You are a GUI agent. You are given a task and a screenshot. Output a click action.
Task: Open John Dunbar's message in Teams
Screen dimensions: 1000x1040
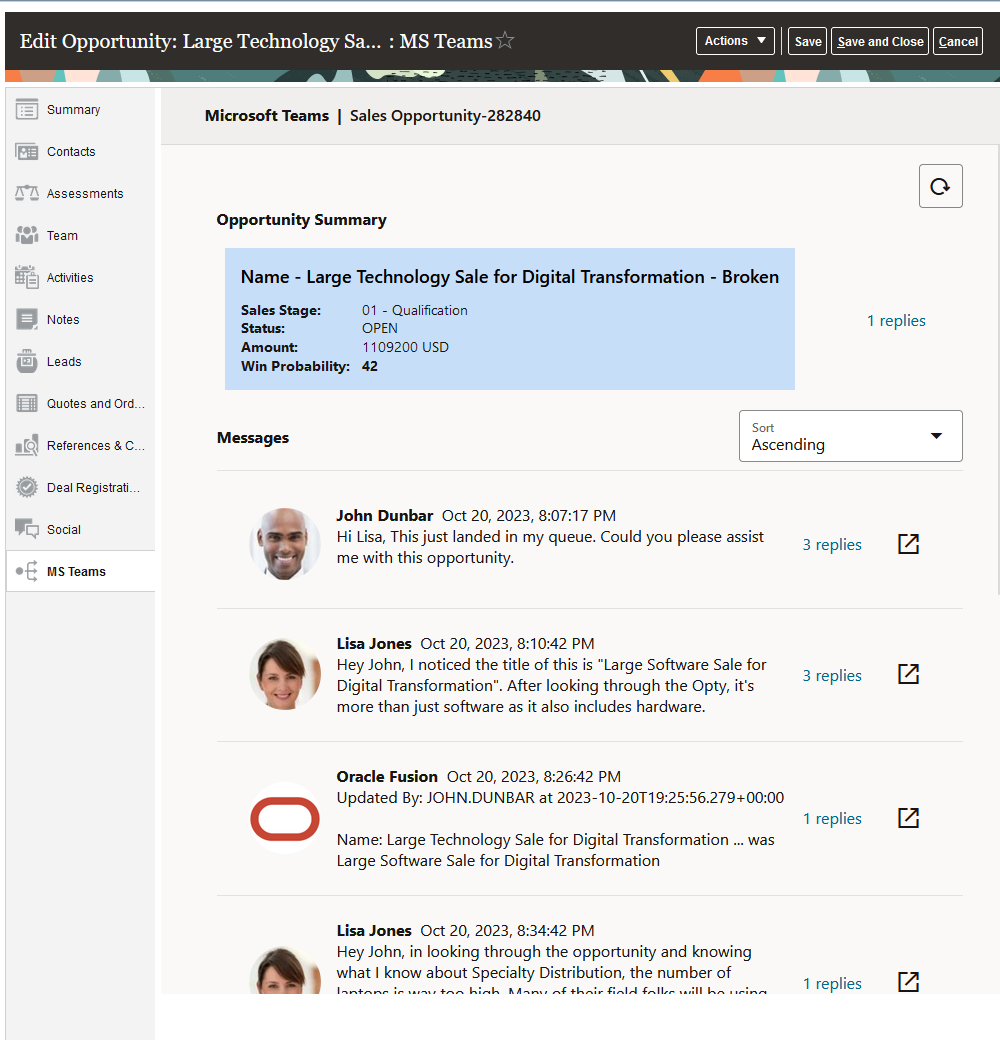coord(908,544)
